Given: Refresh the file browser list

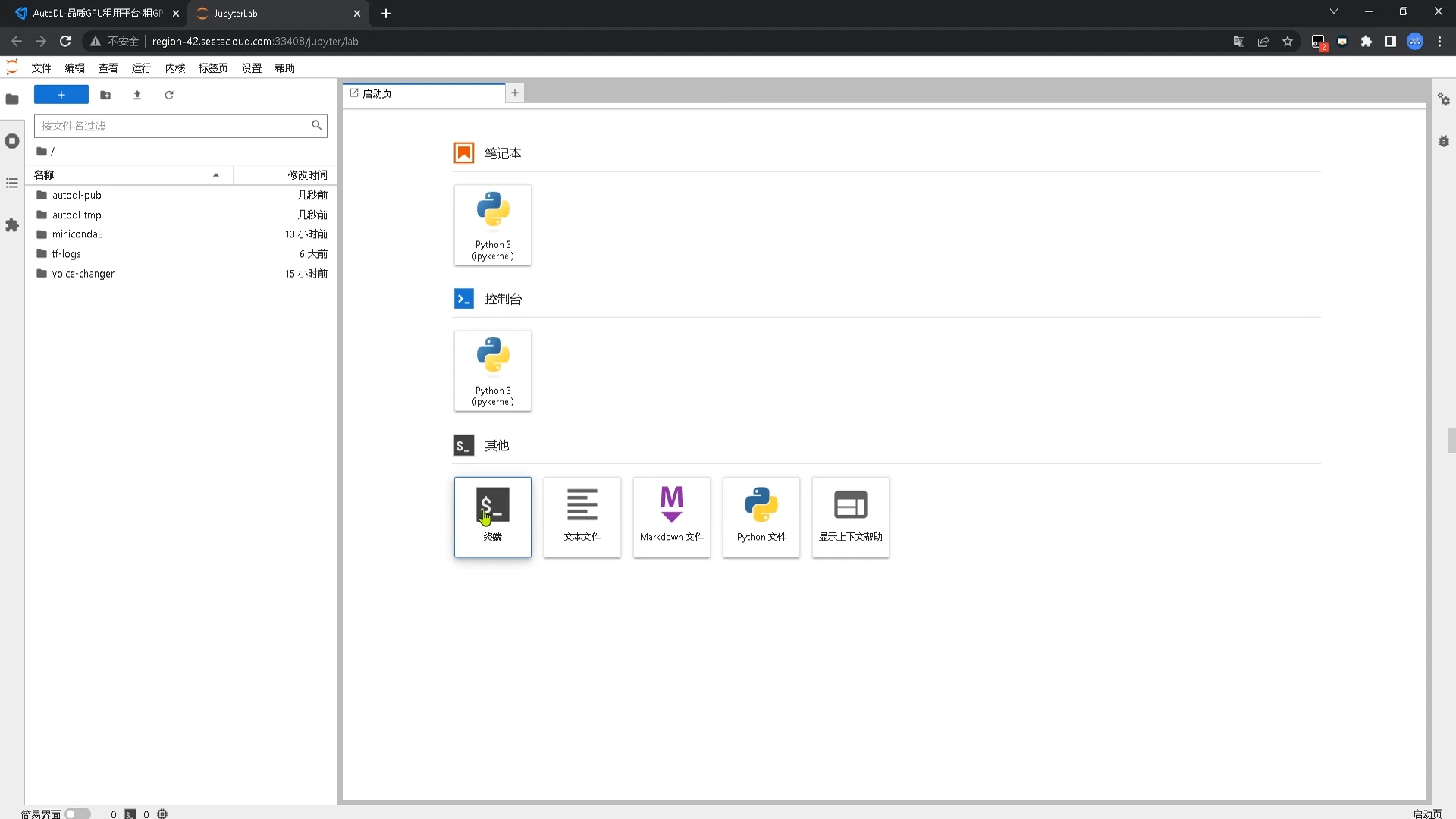Looking at the screenshot, I should pyautogui.click(x=169, y=95).
